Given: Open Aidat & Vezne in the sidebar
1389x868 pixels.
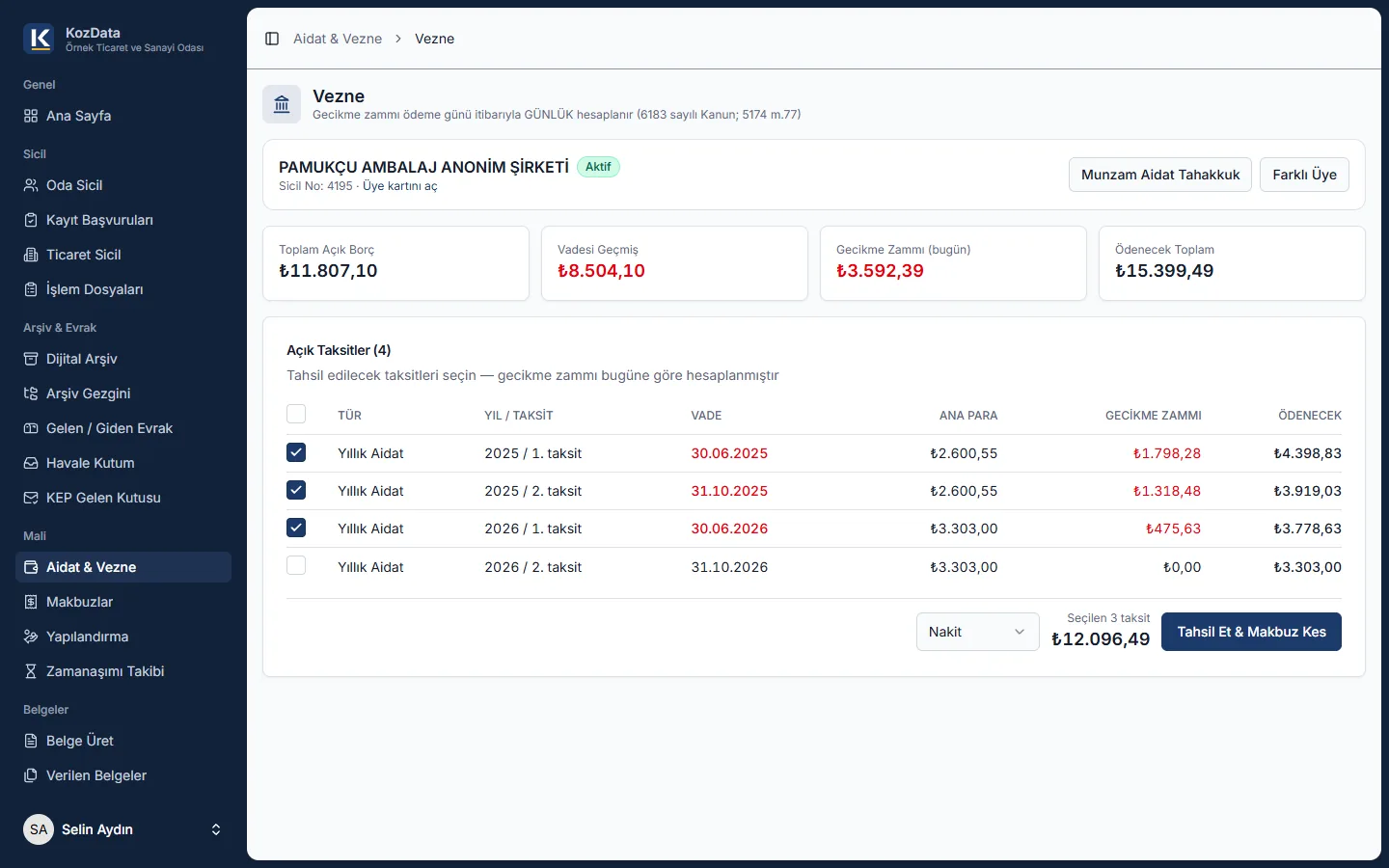Looking at the screenshot, I should (x=123, y=567).
